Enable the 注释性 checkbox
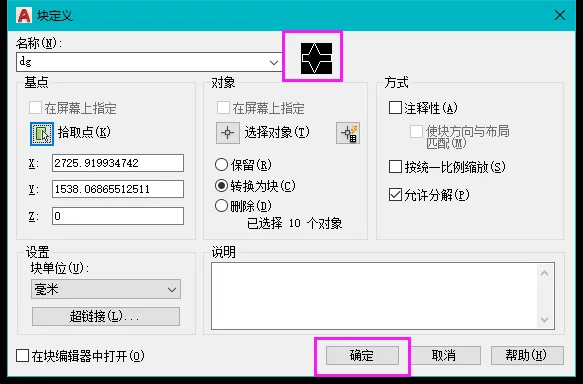Screen dimensions: 583x384 (x=395, y=108)
